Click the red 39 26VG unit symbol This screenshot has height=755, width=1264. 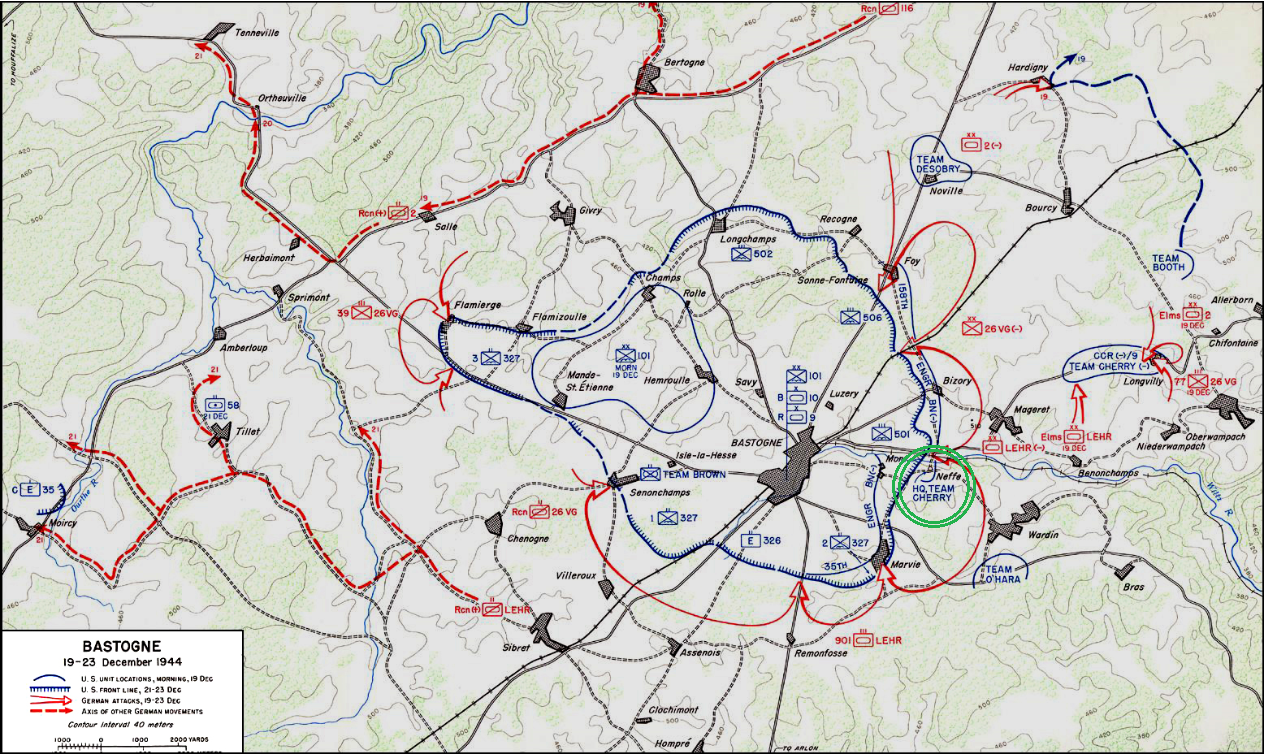[x=362, y=313]
